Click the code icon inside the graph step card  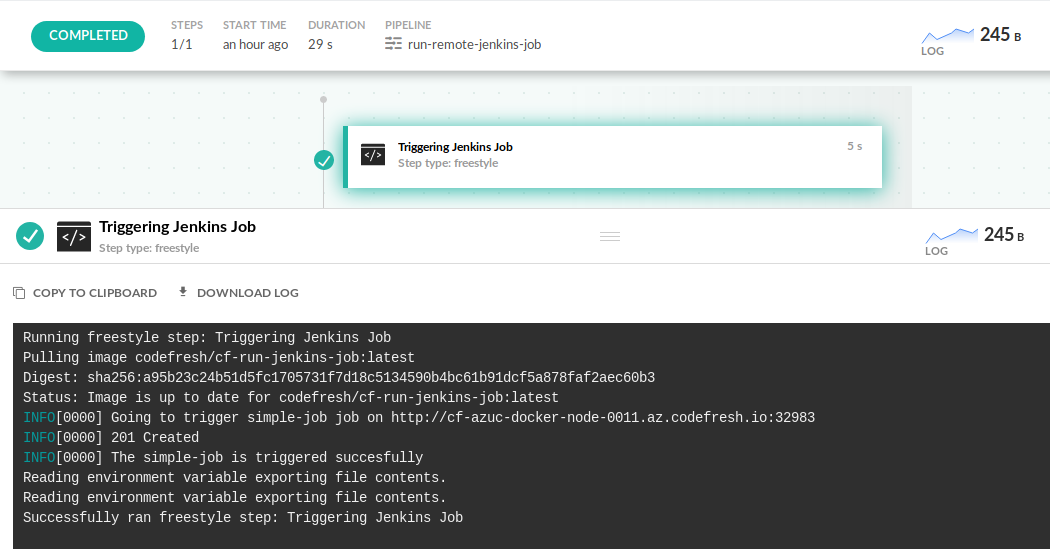373,155
